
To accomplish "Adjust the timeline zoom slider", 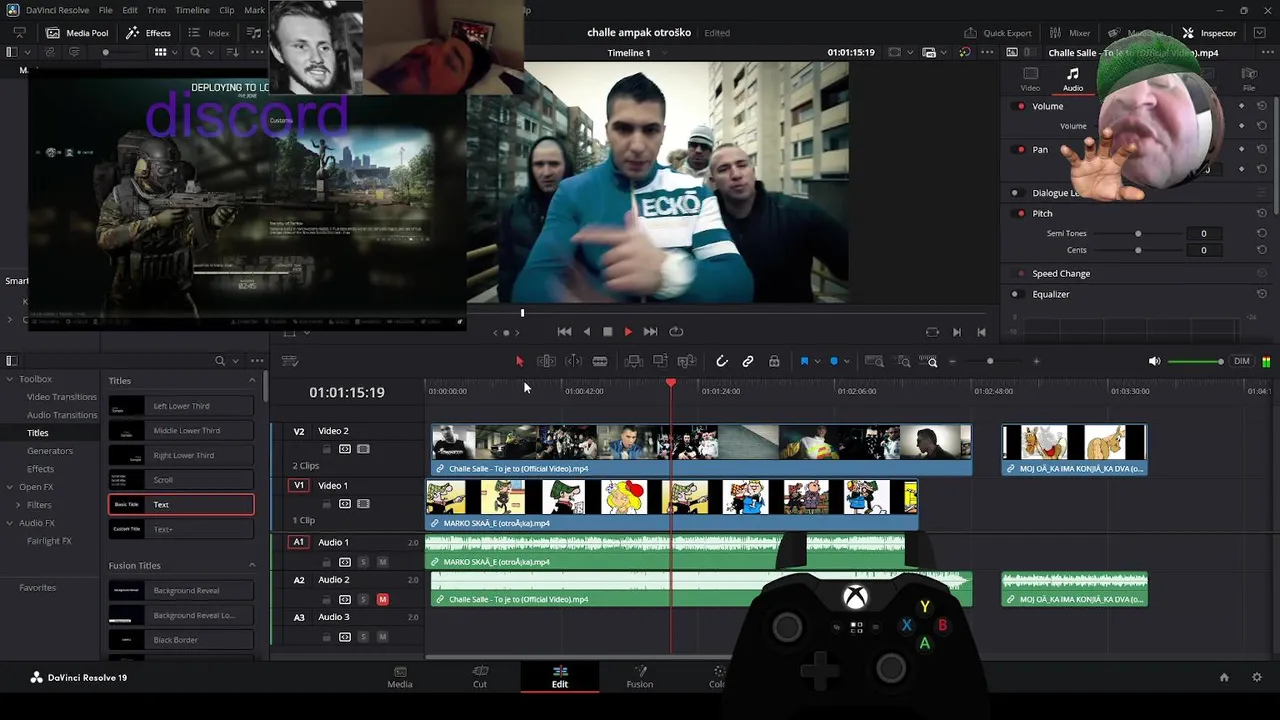I will click(990, 361).
